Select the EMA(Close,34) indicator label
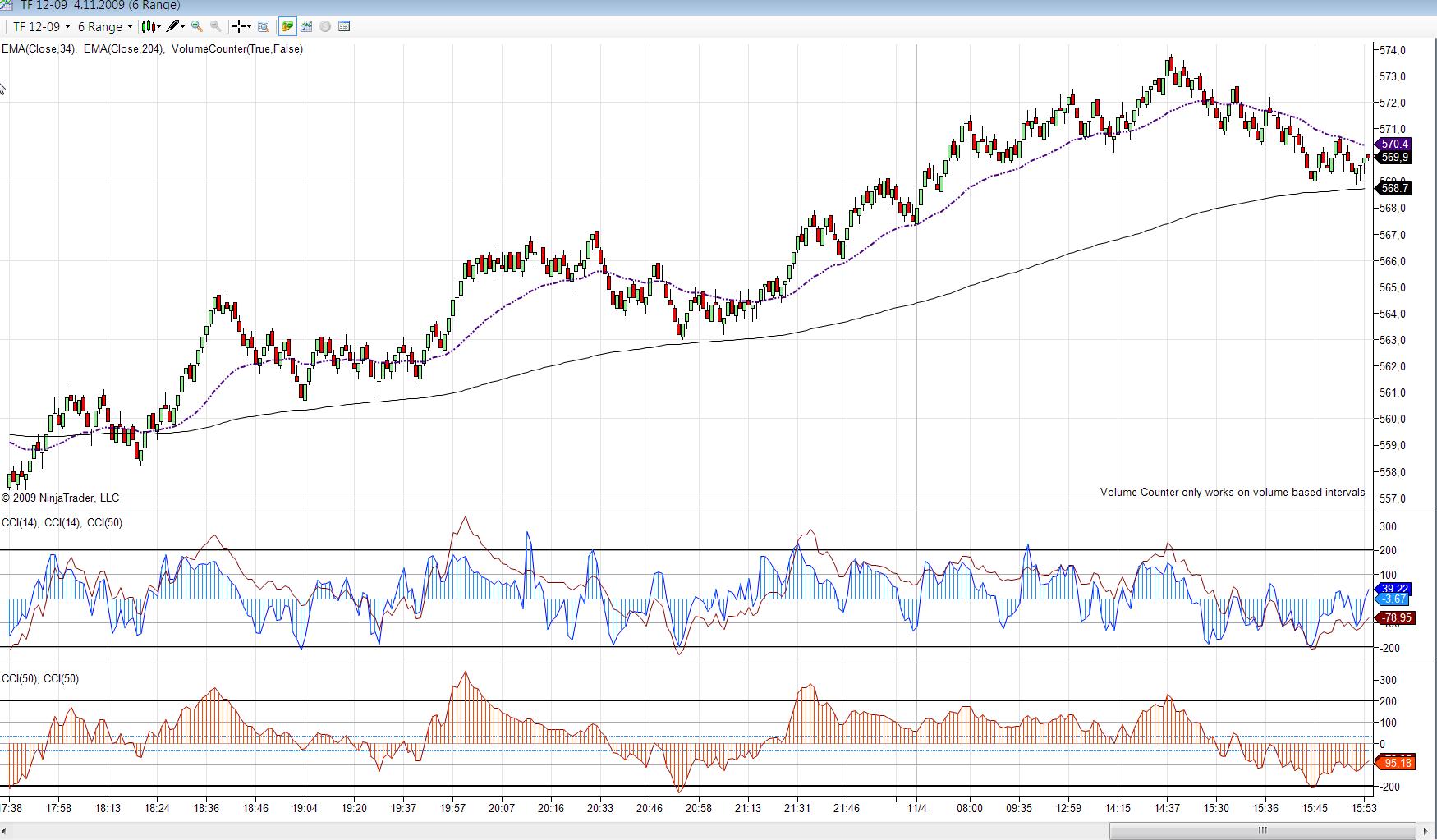This screenshot has height=840, width=1437. pyautogui.click(x=39, y=49)
